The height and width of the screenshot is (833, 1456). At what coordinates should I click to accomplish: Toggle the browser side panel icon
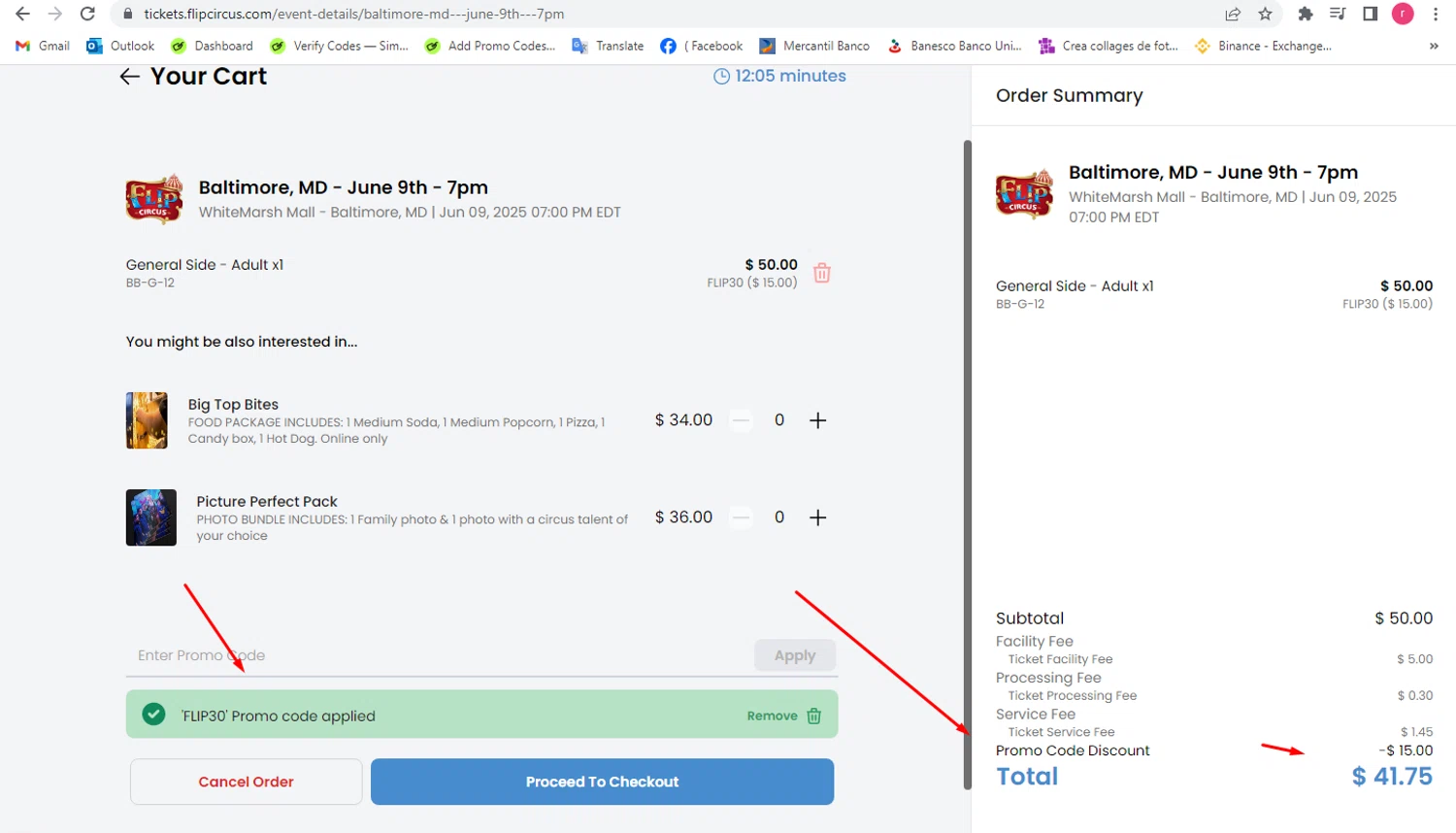point(1370,14)
